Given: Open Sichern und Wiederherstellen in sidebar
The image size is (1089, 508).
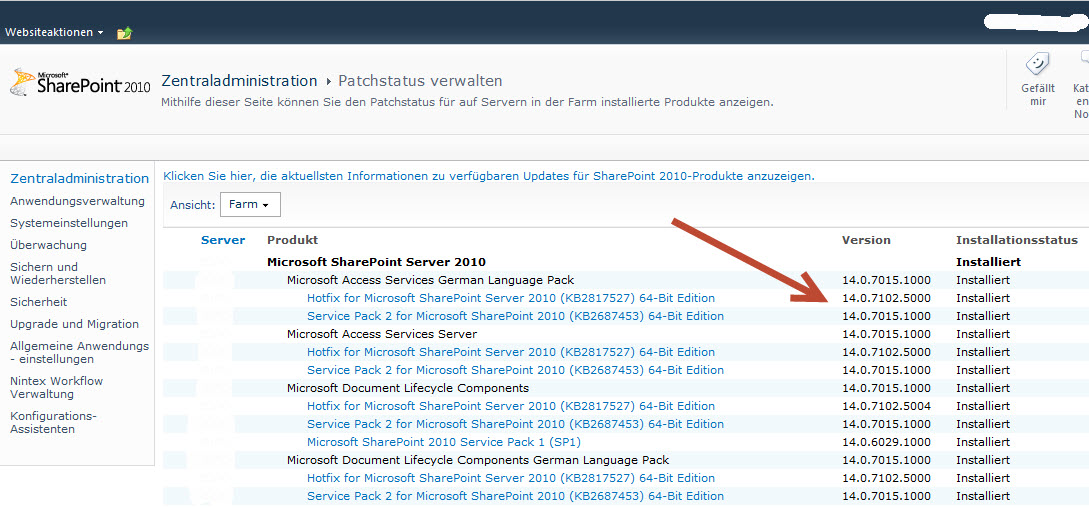Looking at the screenshot, I should [x=58, y=274].
